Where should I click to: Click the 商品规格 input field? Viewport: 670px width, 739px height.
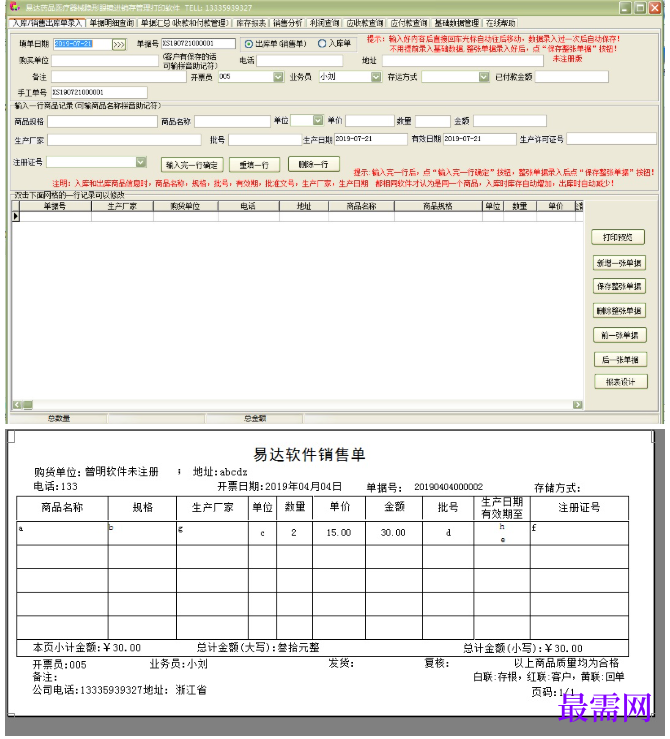102,122
